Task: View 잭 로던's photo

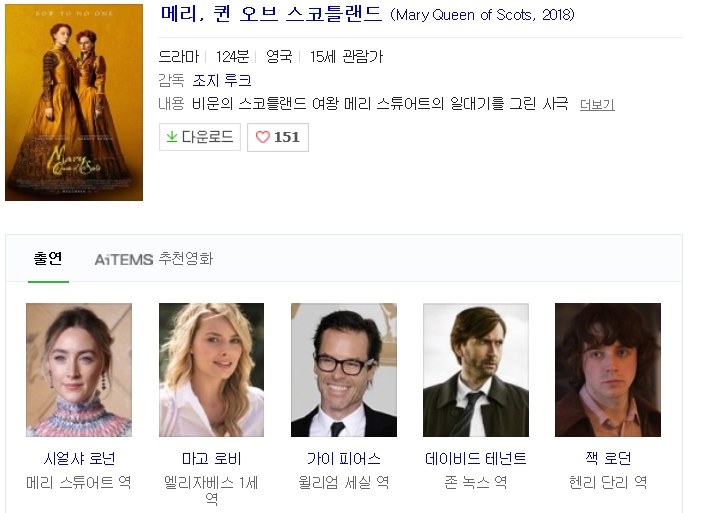Action: (608, 370)
